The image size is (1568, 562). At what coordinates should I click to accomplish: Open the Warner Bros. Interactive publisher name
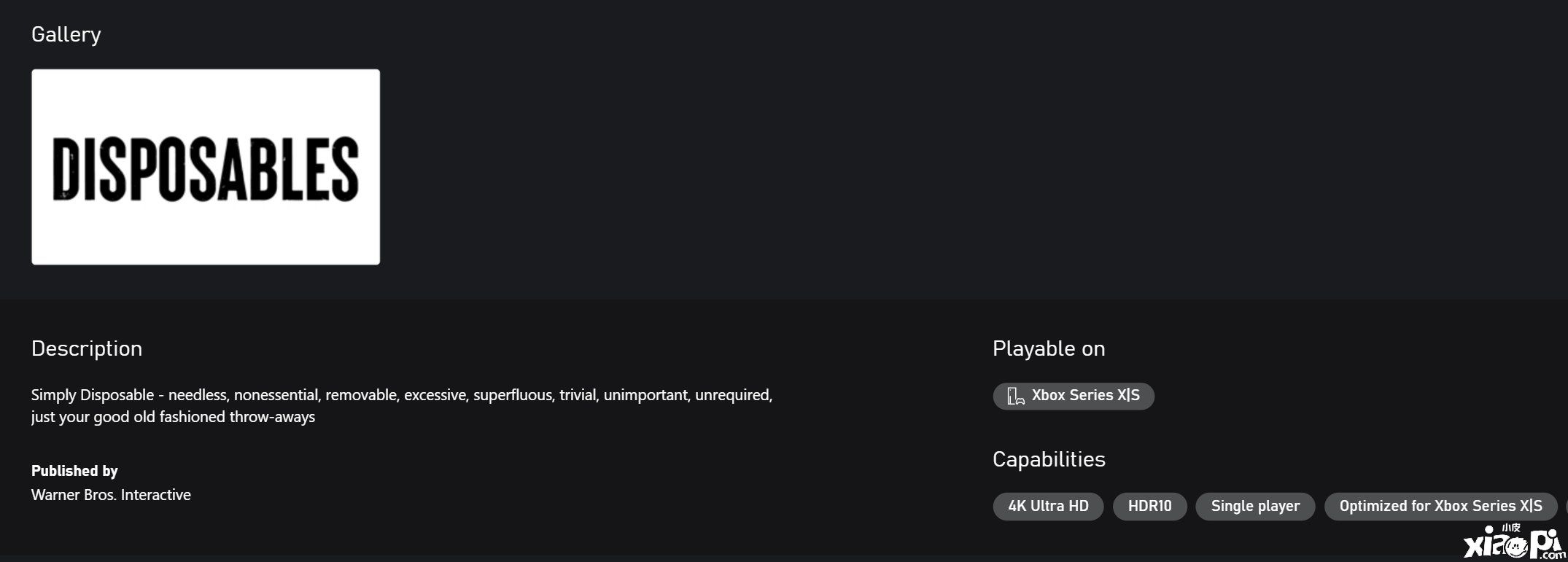[111, 495]
